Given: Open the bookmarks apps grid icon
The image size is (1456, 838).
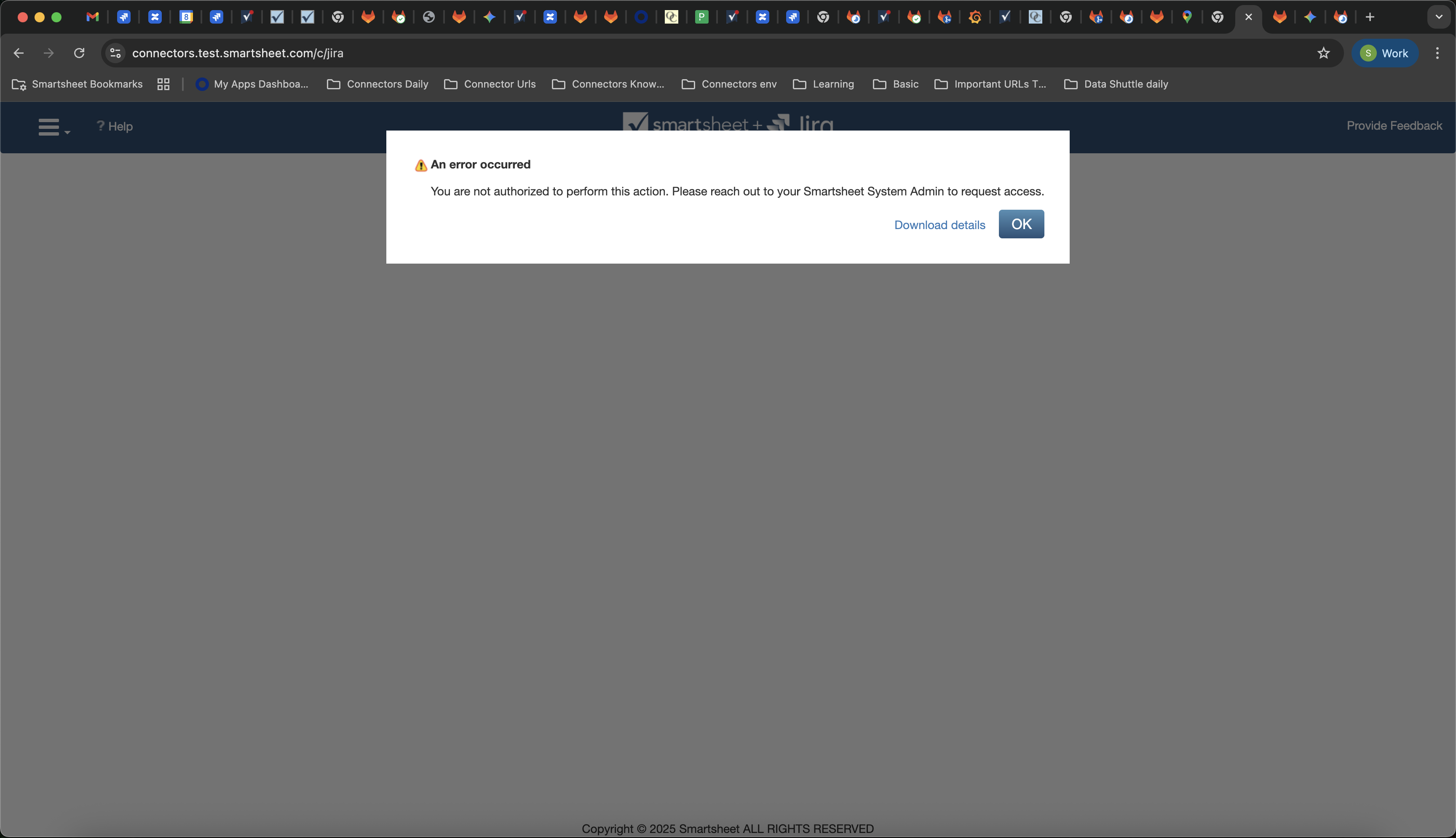Looking at the screenshot, I should (x=163, y=84).
